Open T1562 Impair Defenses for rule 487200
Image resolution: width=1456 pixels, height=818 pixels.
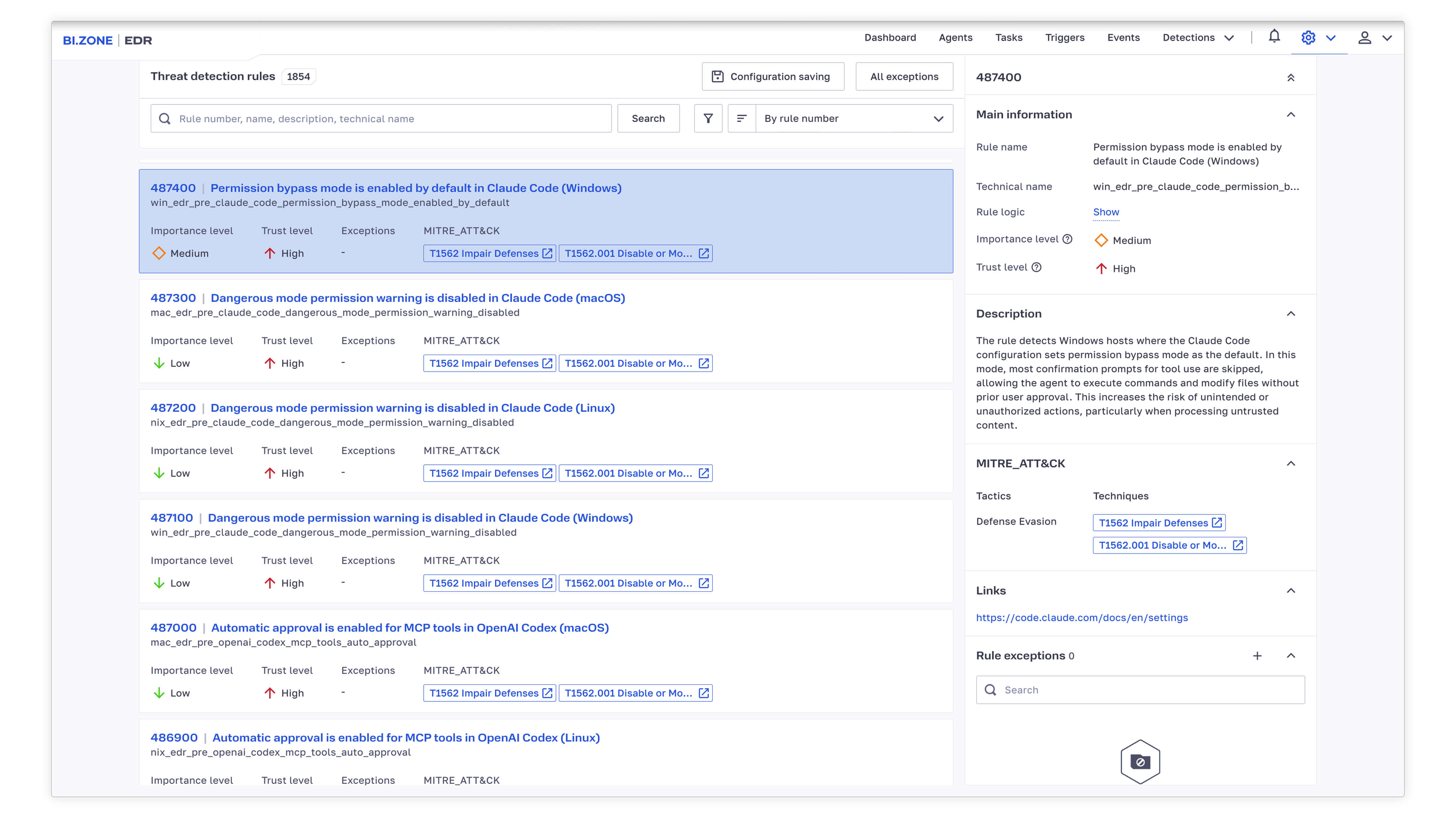coord(489,473)
